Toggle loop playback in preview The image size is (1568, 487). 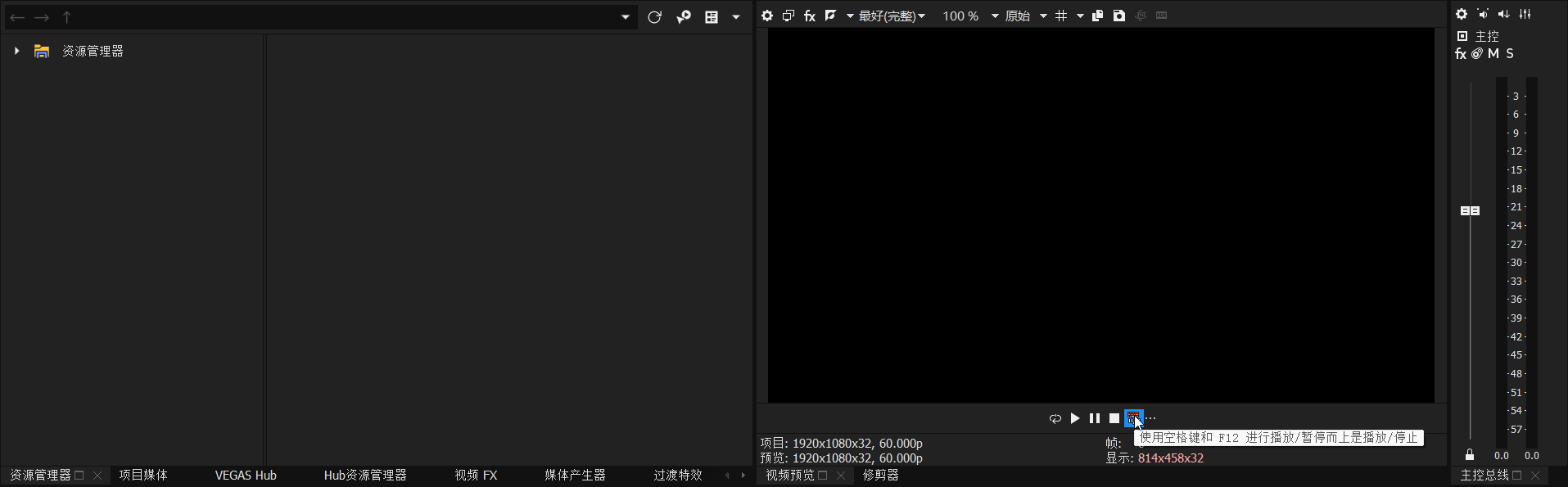(x=1055, y=418)
